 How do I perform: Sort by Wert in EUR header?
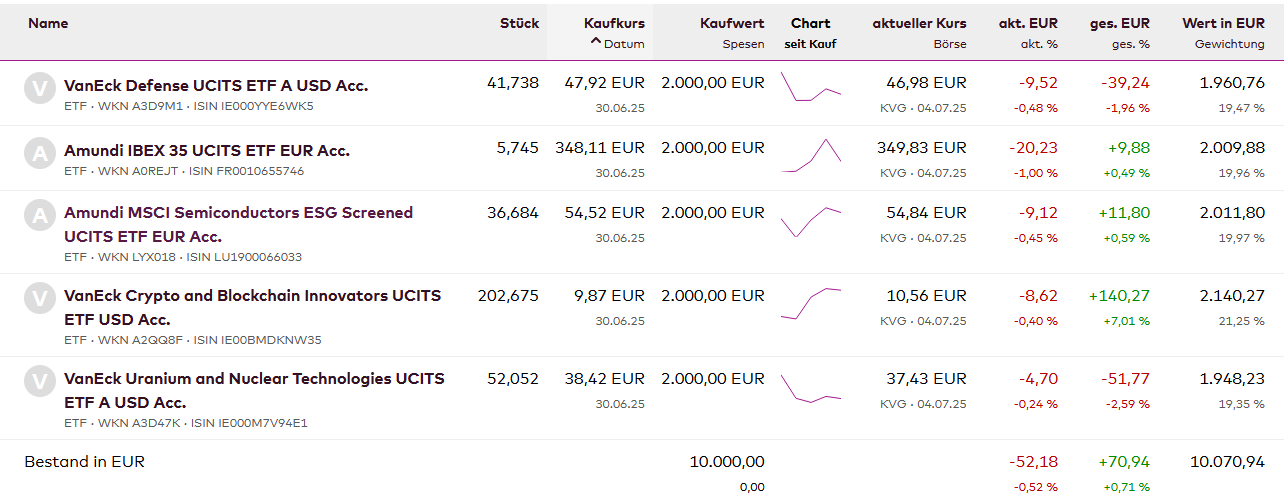pos(1223,23)
